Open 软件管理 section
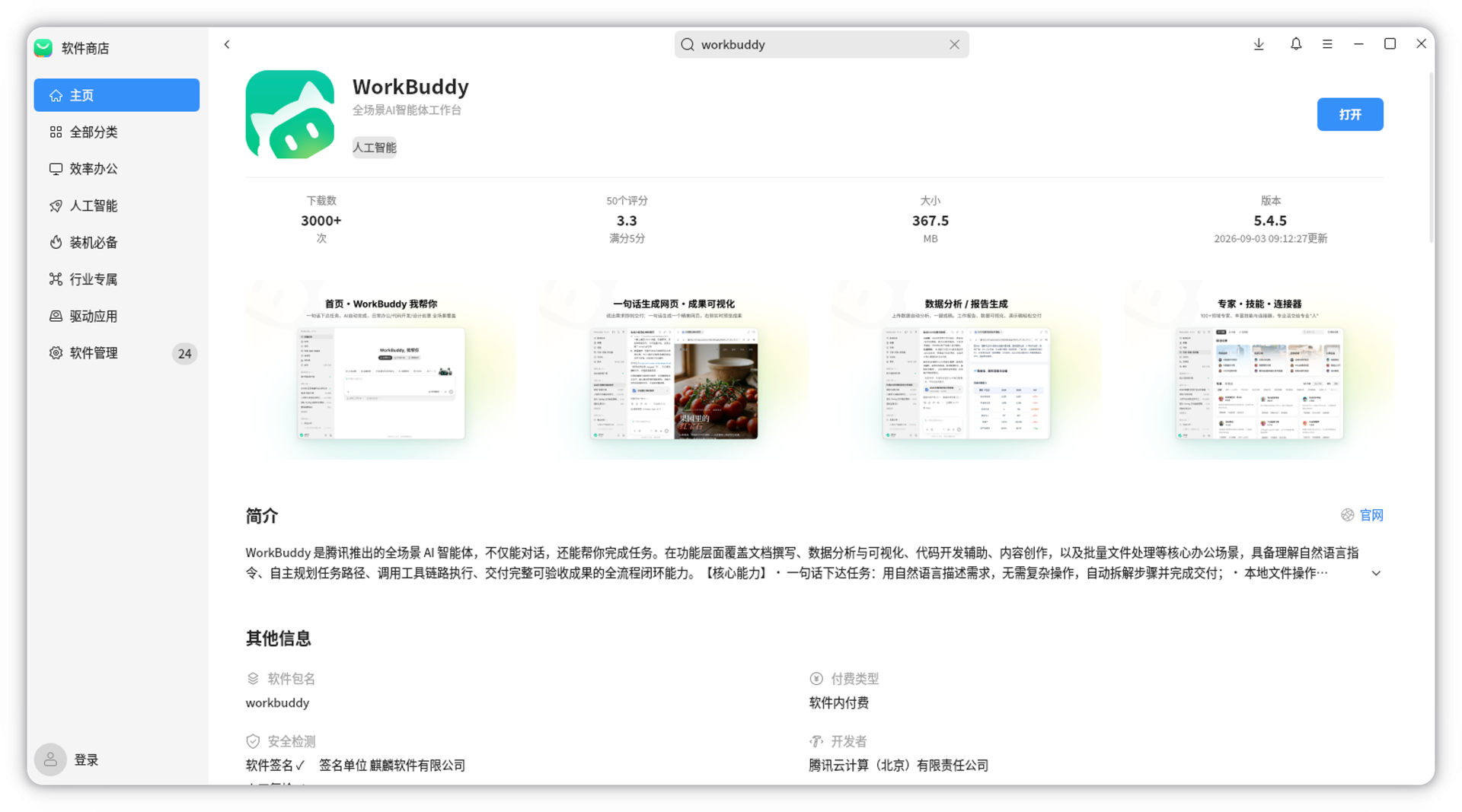The width and height of the screenshot is (1462, 812). 117,353
